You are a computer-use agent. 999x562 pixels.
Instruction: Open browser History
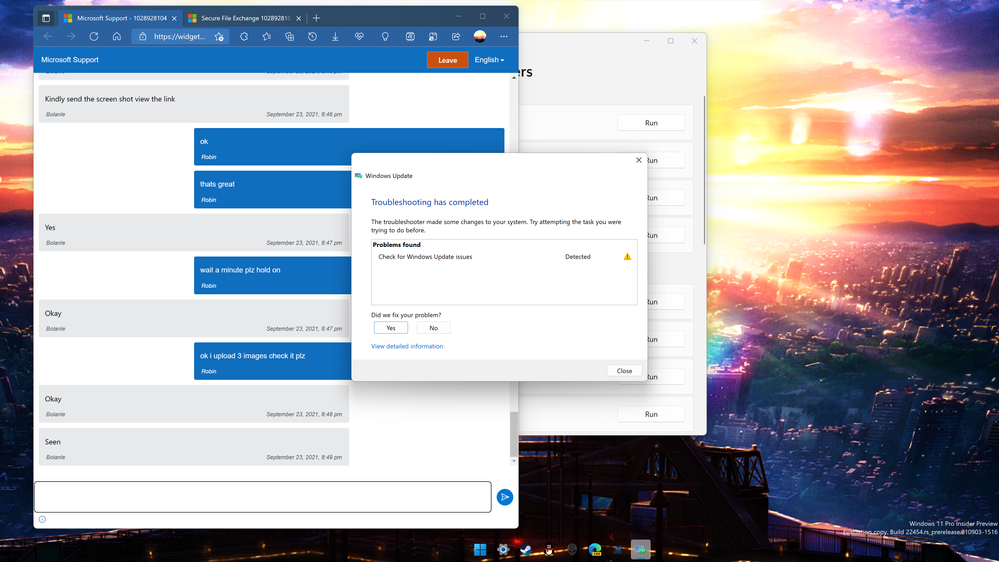point(312,36)
